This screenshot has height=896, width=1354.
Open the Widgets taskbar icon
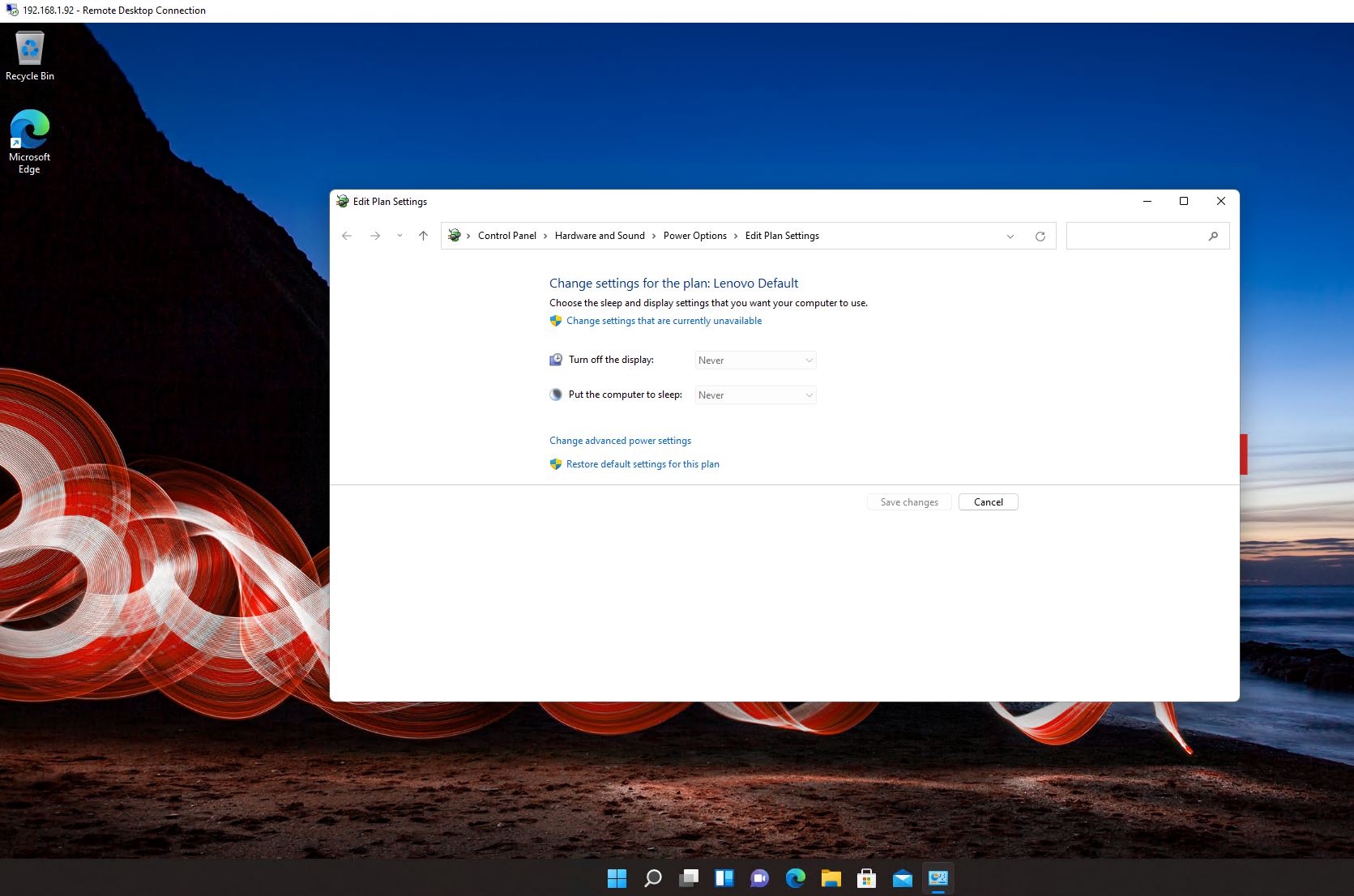point(724,878)
